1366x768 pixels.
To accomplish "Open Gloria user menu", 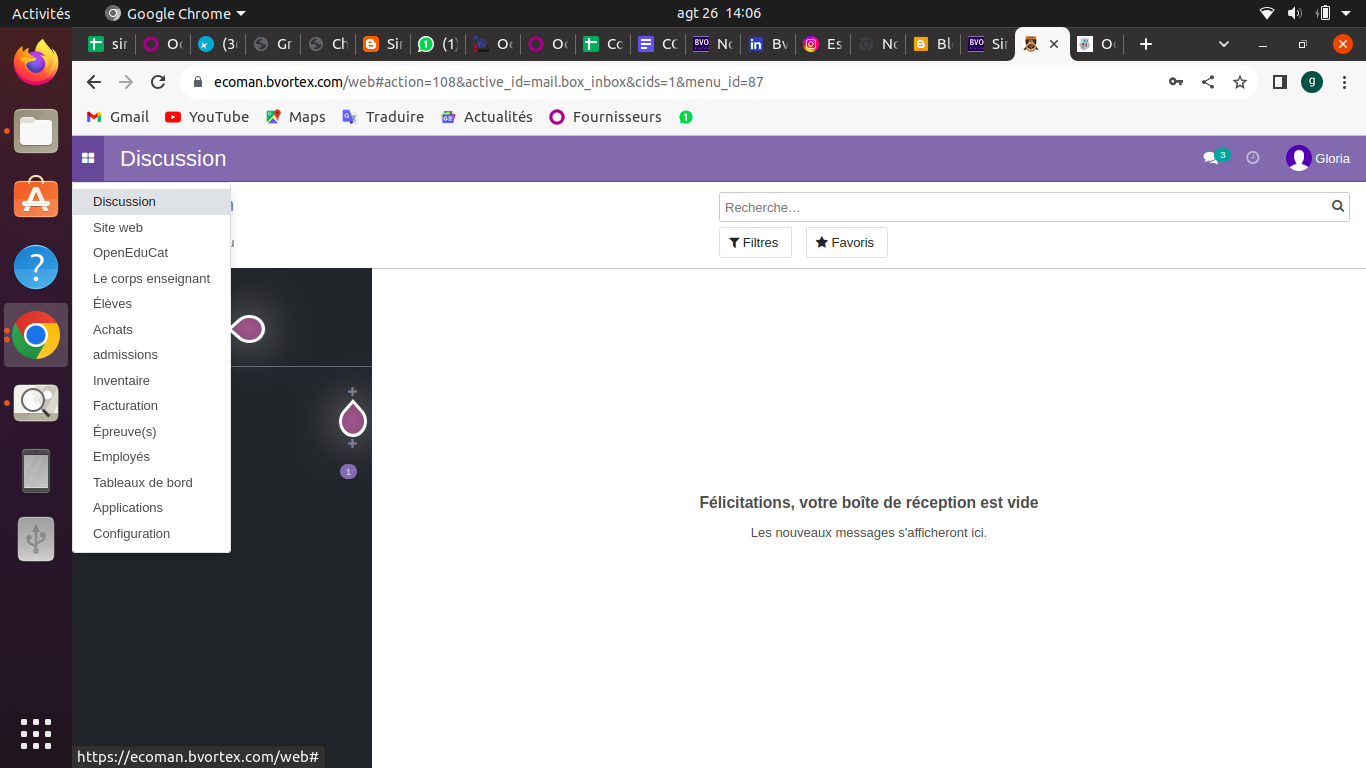I will tap(1318, 158).
